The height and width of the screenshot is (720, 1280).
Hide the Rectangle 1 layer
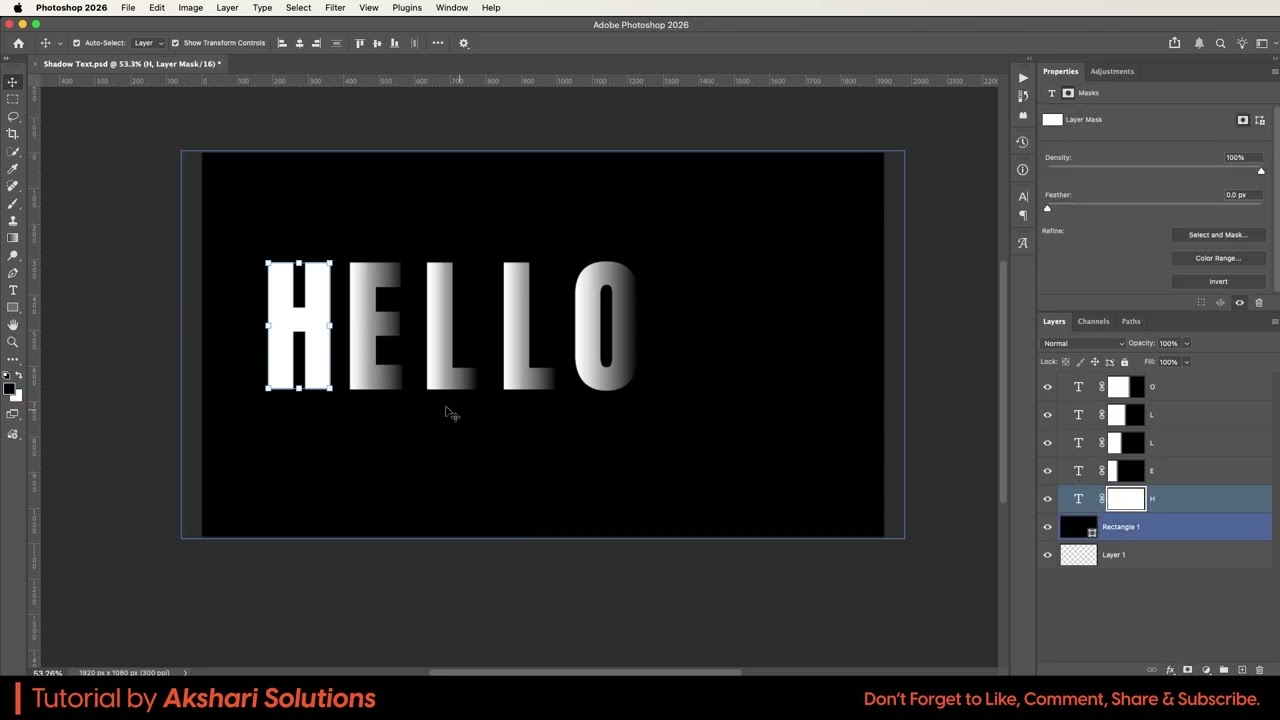pos(1048,527)
